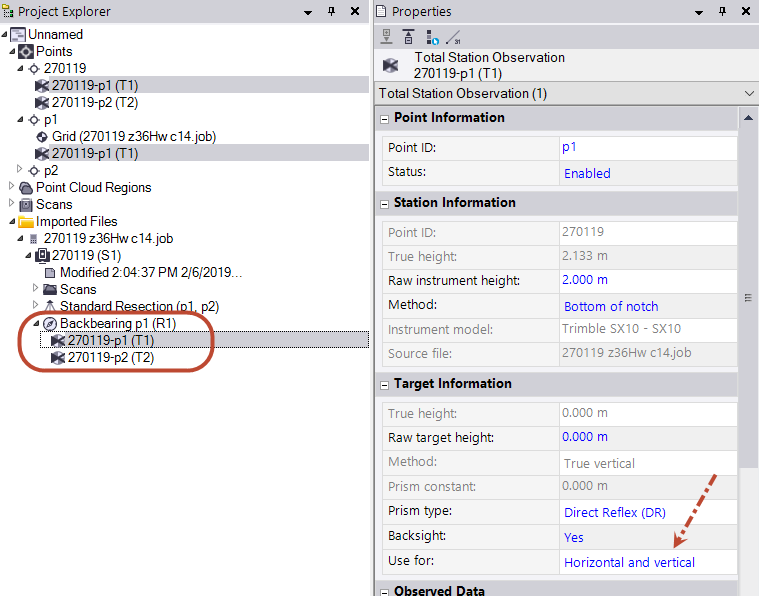The image size is (759, 596).
Task: Edit the Raw instrument height 2.000 m field
Action: point(648,280)
